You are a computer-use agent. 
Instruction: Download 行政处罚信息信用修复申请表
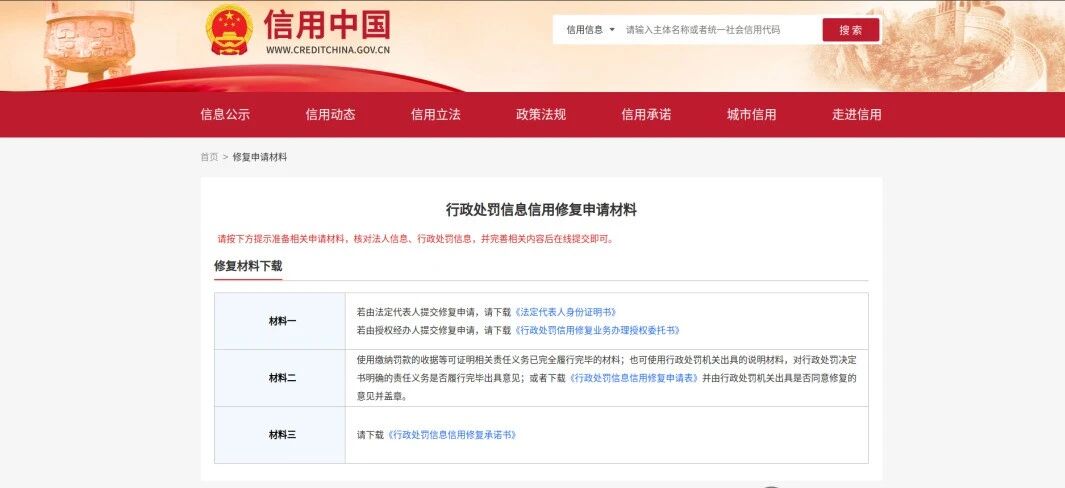pyautogui.click(x=634, y=378)
